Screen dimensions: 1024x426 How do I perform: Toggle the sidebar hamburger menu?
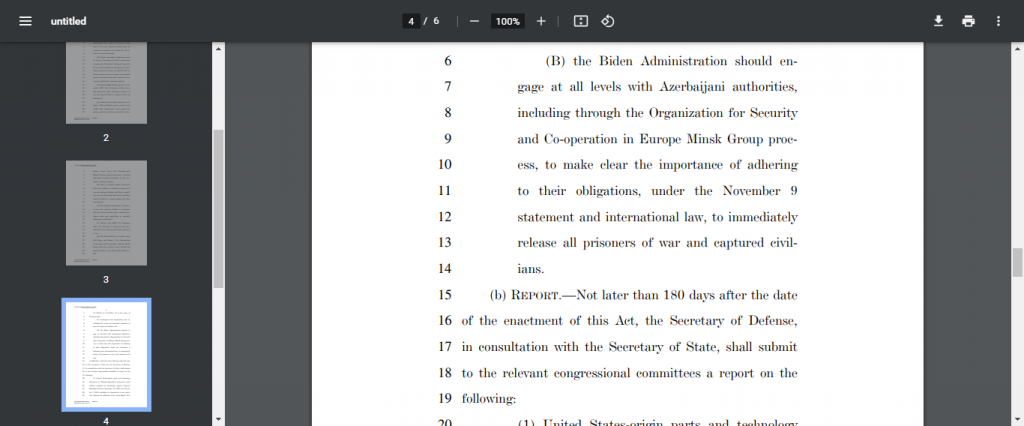pos(25,21)
